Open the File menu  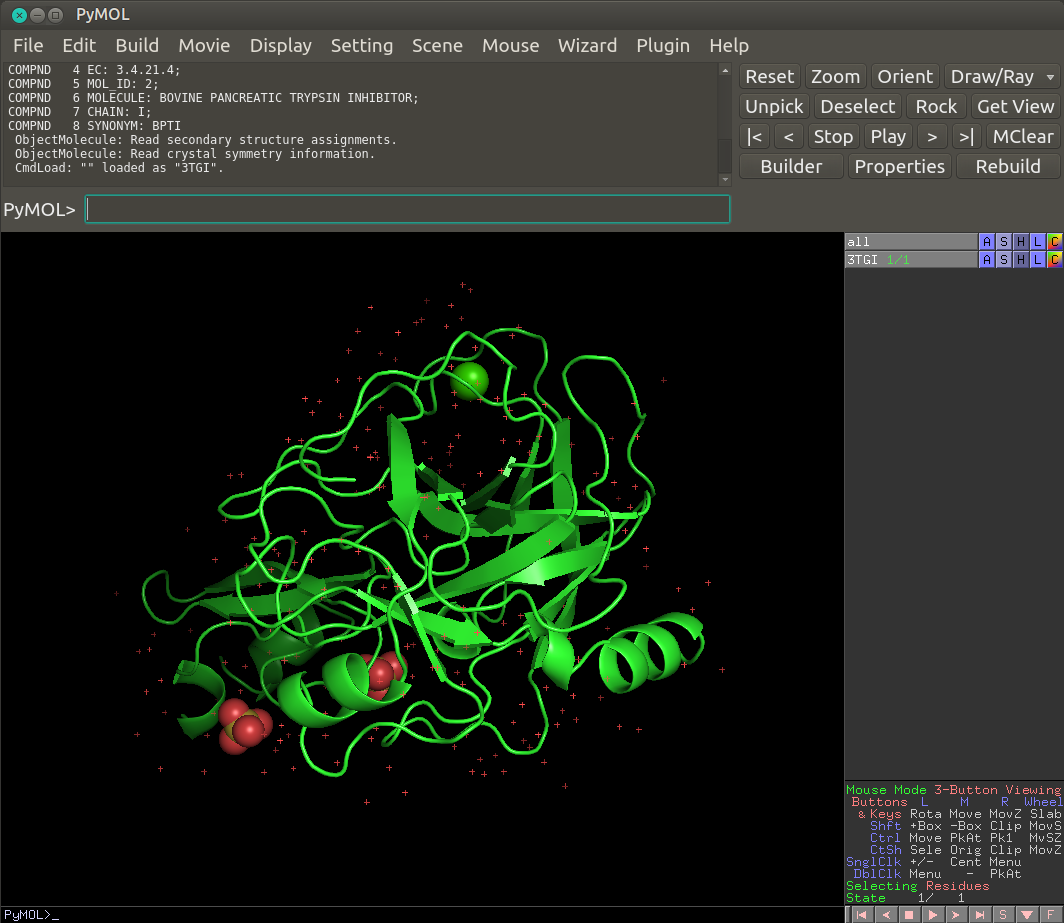pyautogui.click(x=28, y=45)
